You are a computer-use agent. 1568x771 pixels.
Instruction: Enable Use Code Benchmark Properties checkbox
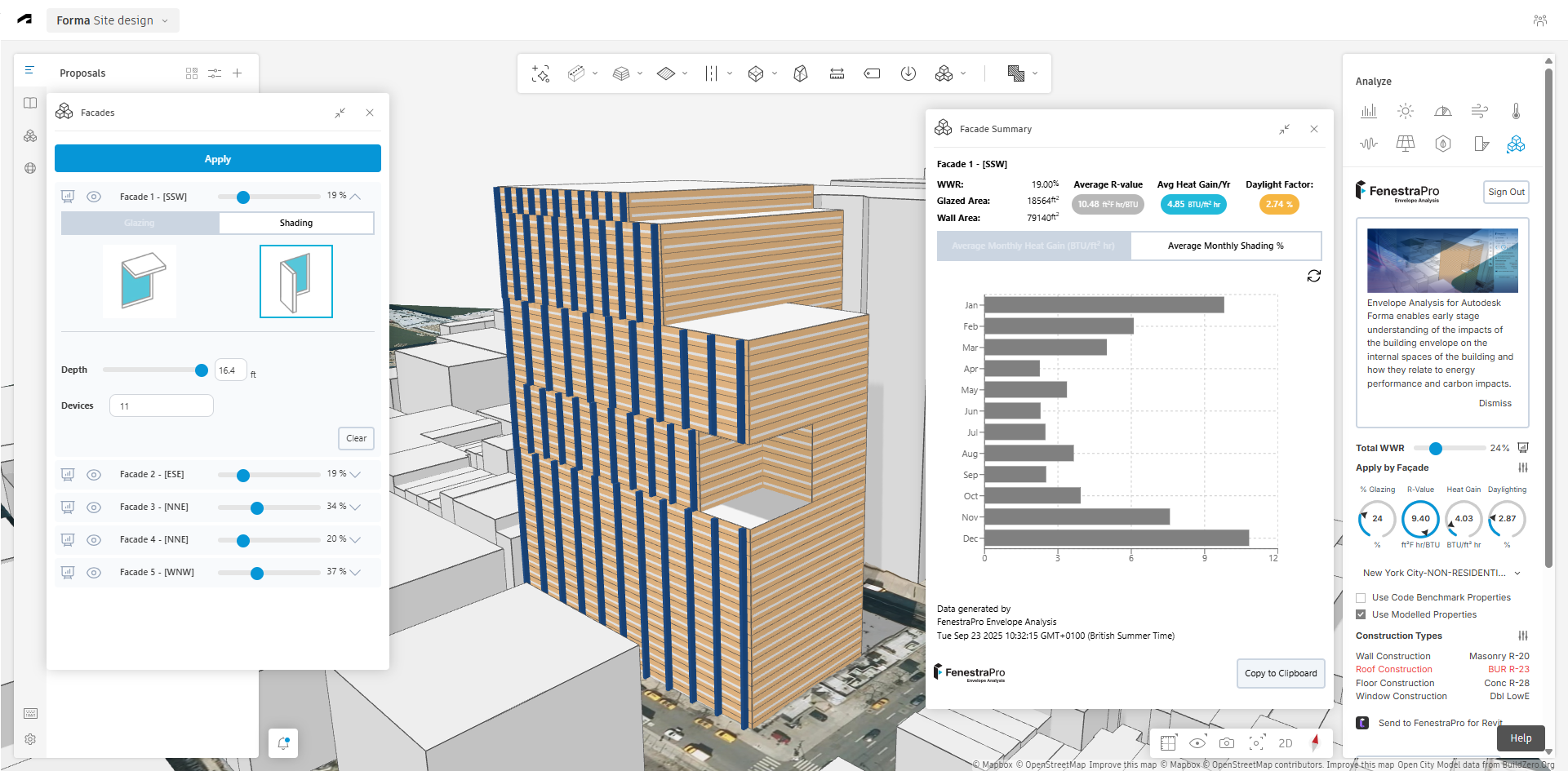tap(1361, 598)
